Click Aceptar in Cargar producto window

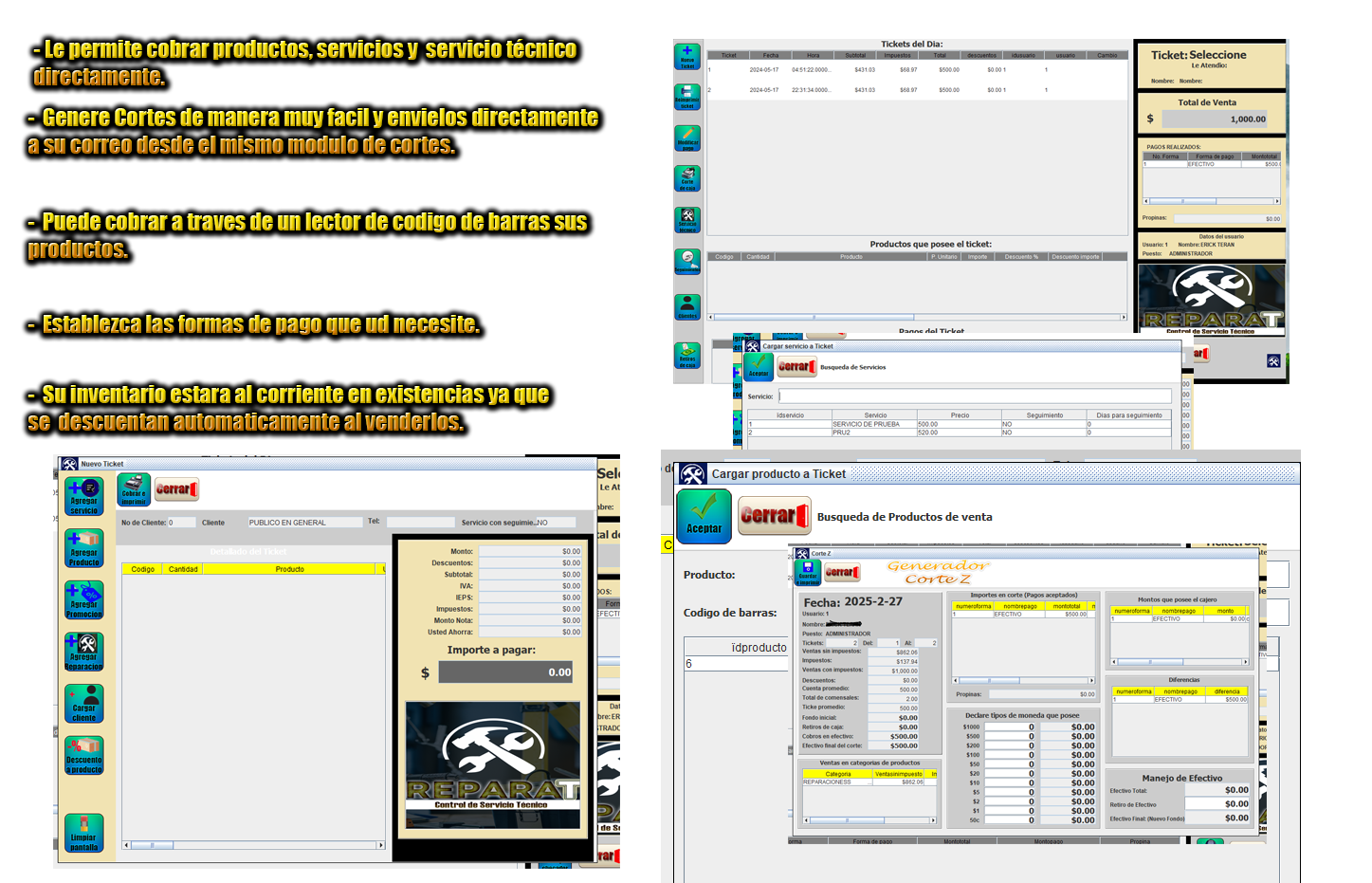pyautogui.click(x=704, y=516)
